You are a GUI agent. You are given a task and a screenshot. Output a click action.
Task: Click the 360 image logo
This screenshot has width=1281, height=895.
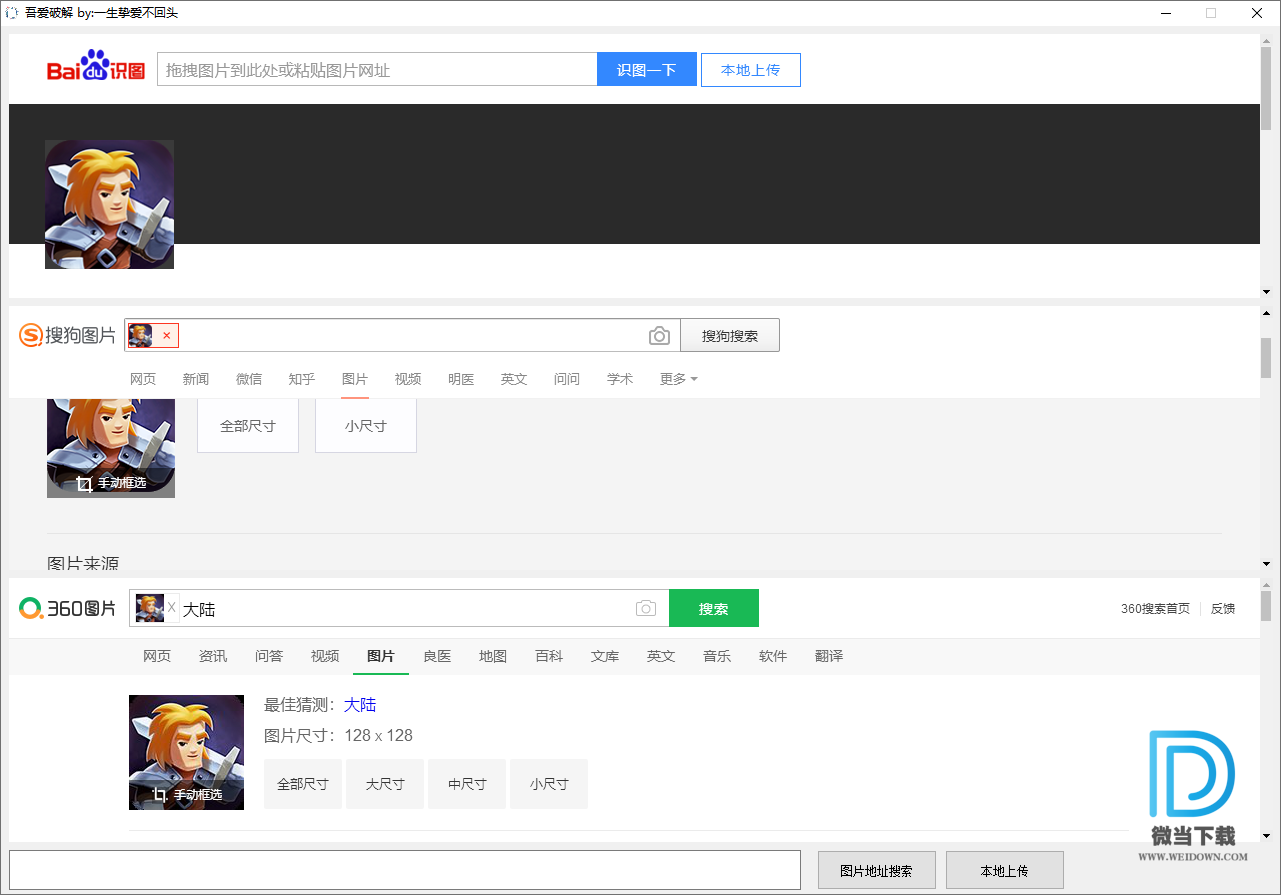pyautogui.click(x=68, y=608)
